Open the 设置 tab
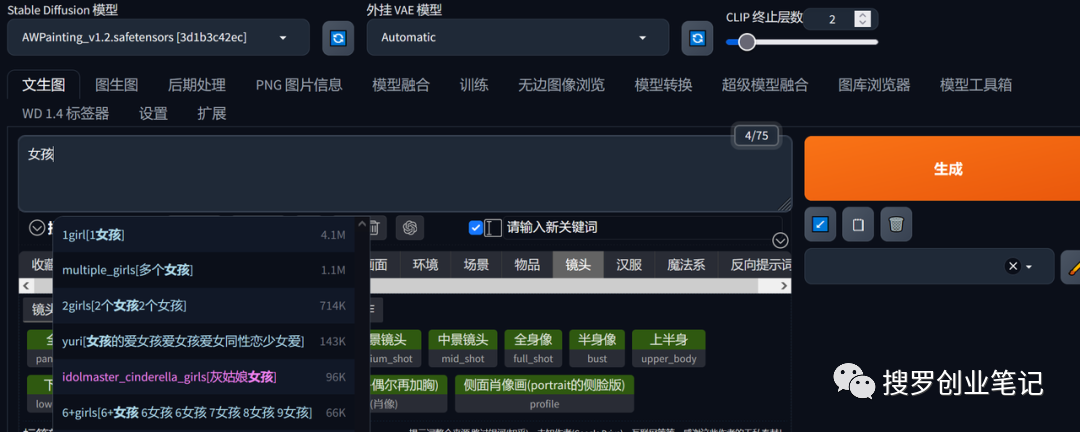Screen dimensions: 1080x432 153,113
